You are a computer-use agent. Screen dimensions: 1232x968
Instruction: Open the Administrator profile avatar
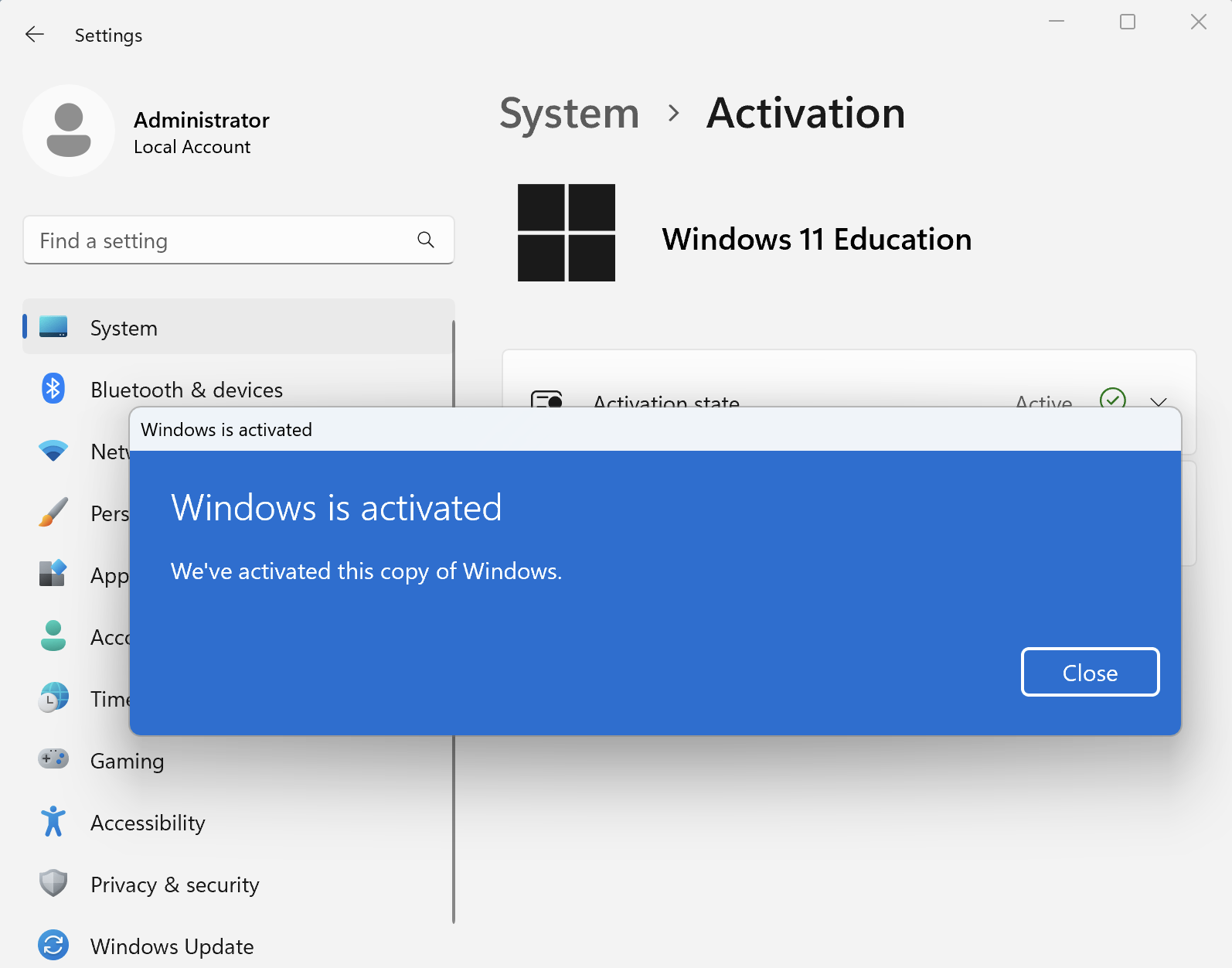coord(69,131)
